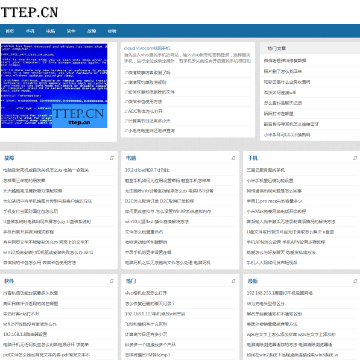Open the blue-screen featured image thumbnail
Screen dimensions: 360x360
pyautogui.click(x=54, y=85)
